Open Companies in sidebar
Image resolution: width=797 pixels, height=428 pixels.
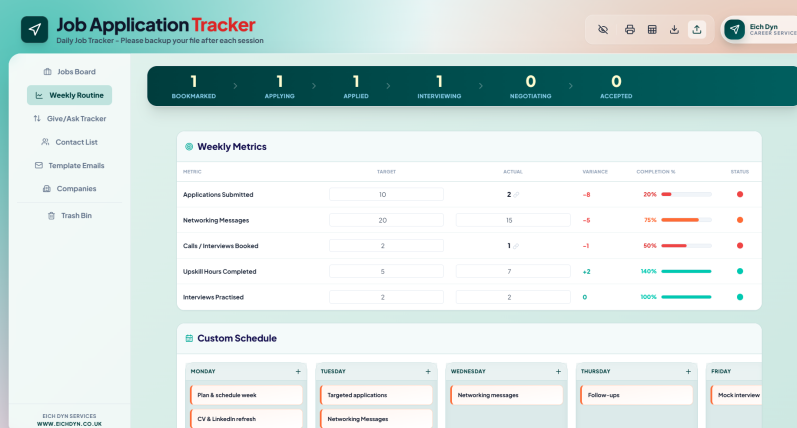(x=70, y=189)
